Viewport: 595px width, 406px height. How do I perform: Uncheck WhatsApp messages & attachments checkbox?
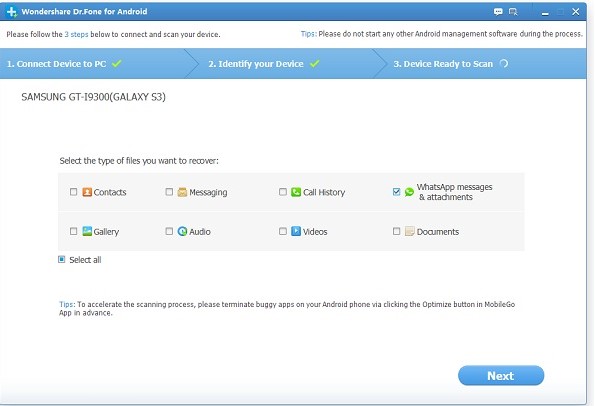coord(397,192)
